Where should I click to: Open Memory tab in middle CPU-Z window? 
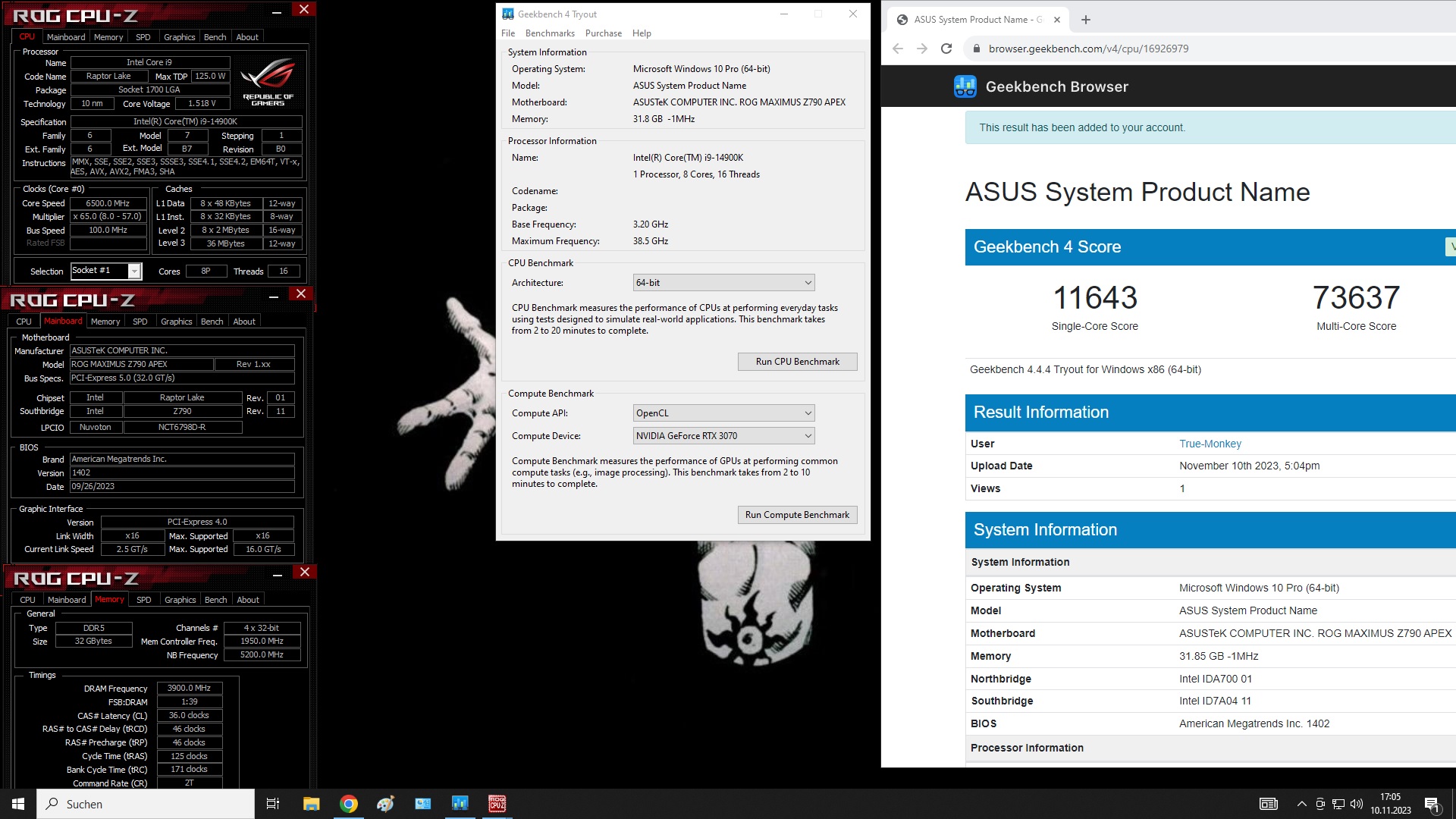click(x=105, y=322)
